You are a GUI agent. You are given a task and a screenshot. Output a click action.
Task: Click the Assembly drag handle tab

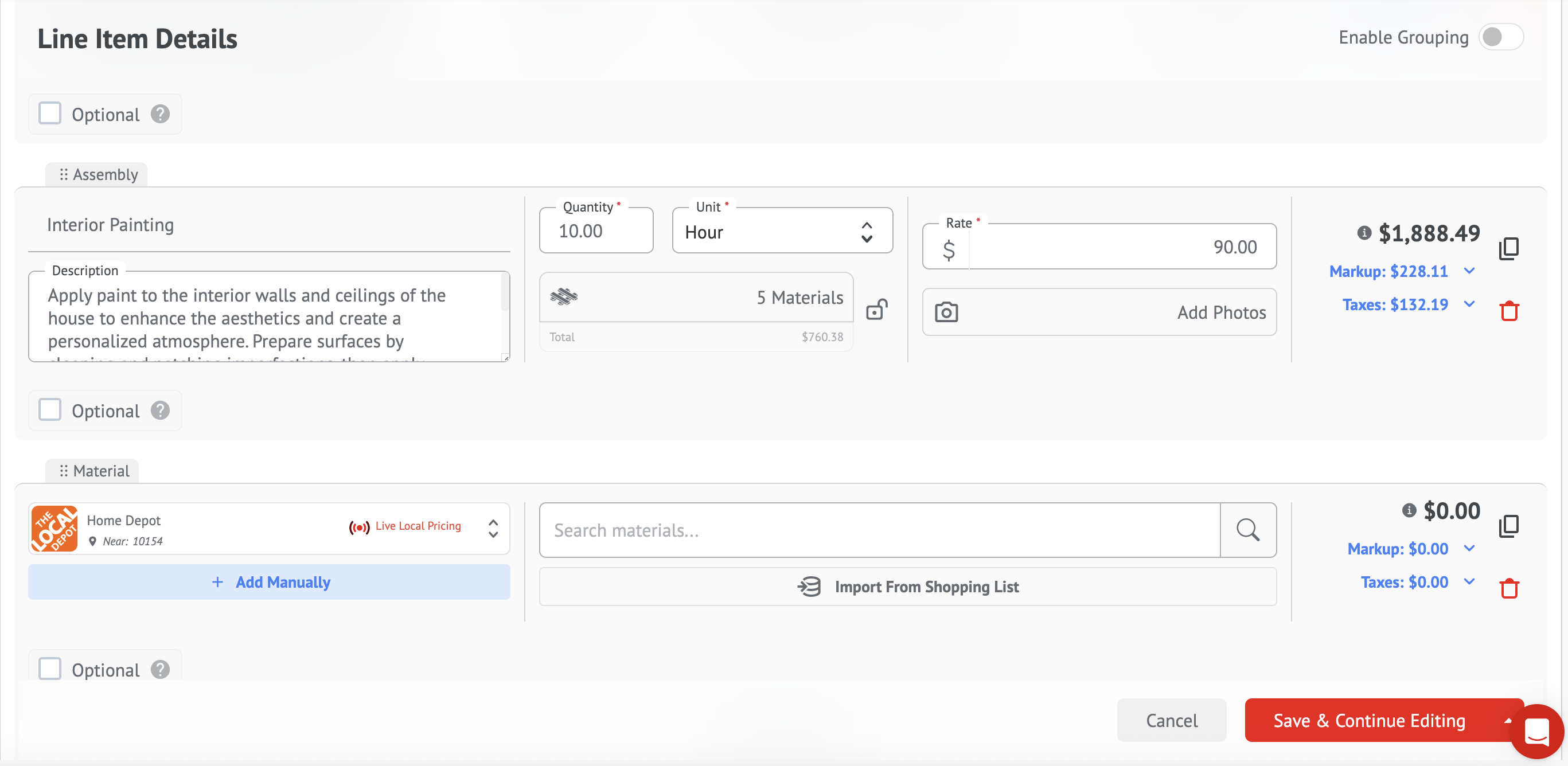(97, 175)
